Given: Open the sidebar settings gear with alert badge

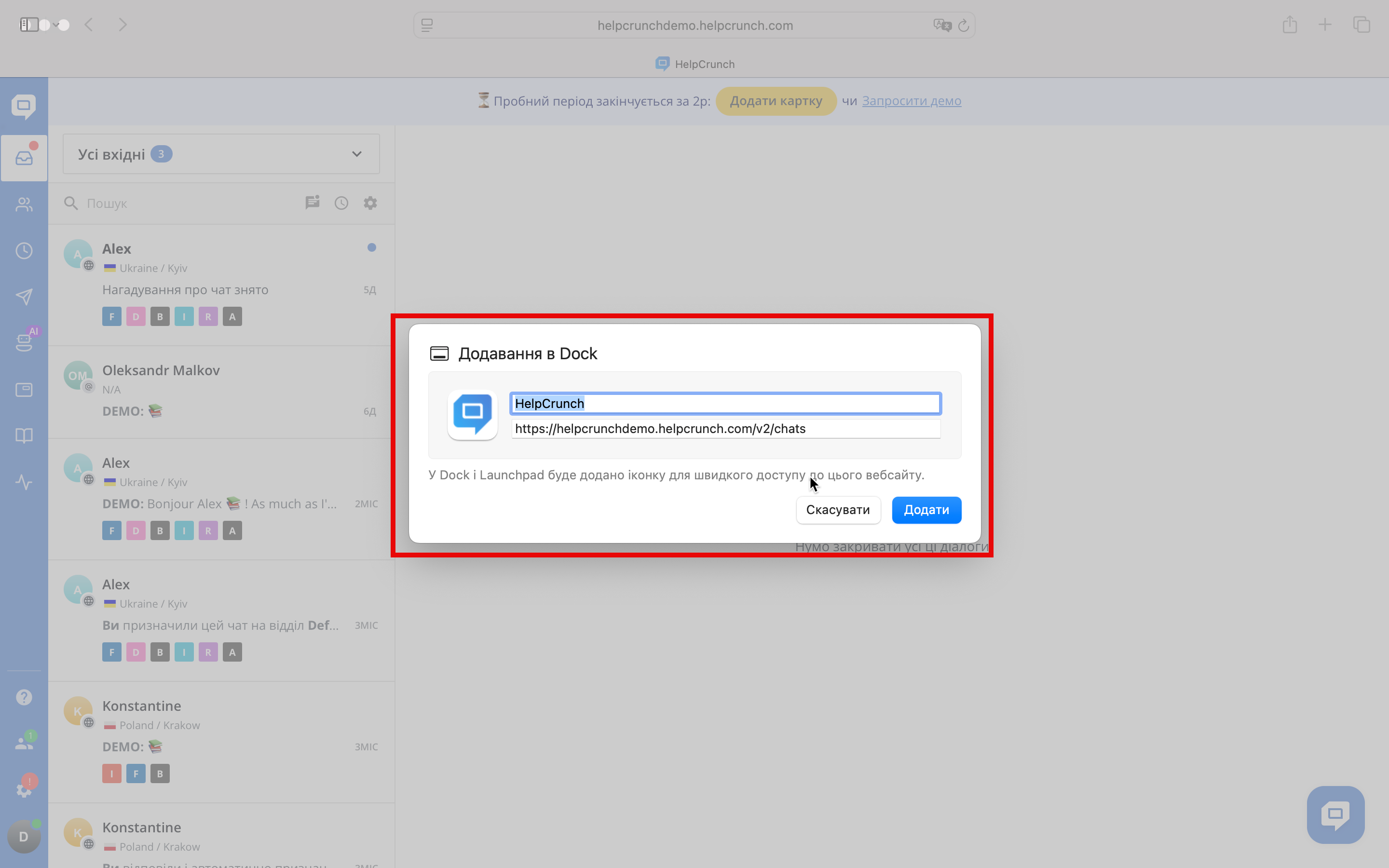Looking at the screenshot, I should pyautogui.click(x=24, y=789).
